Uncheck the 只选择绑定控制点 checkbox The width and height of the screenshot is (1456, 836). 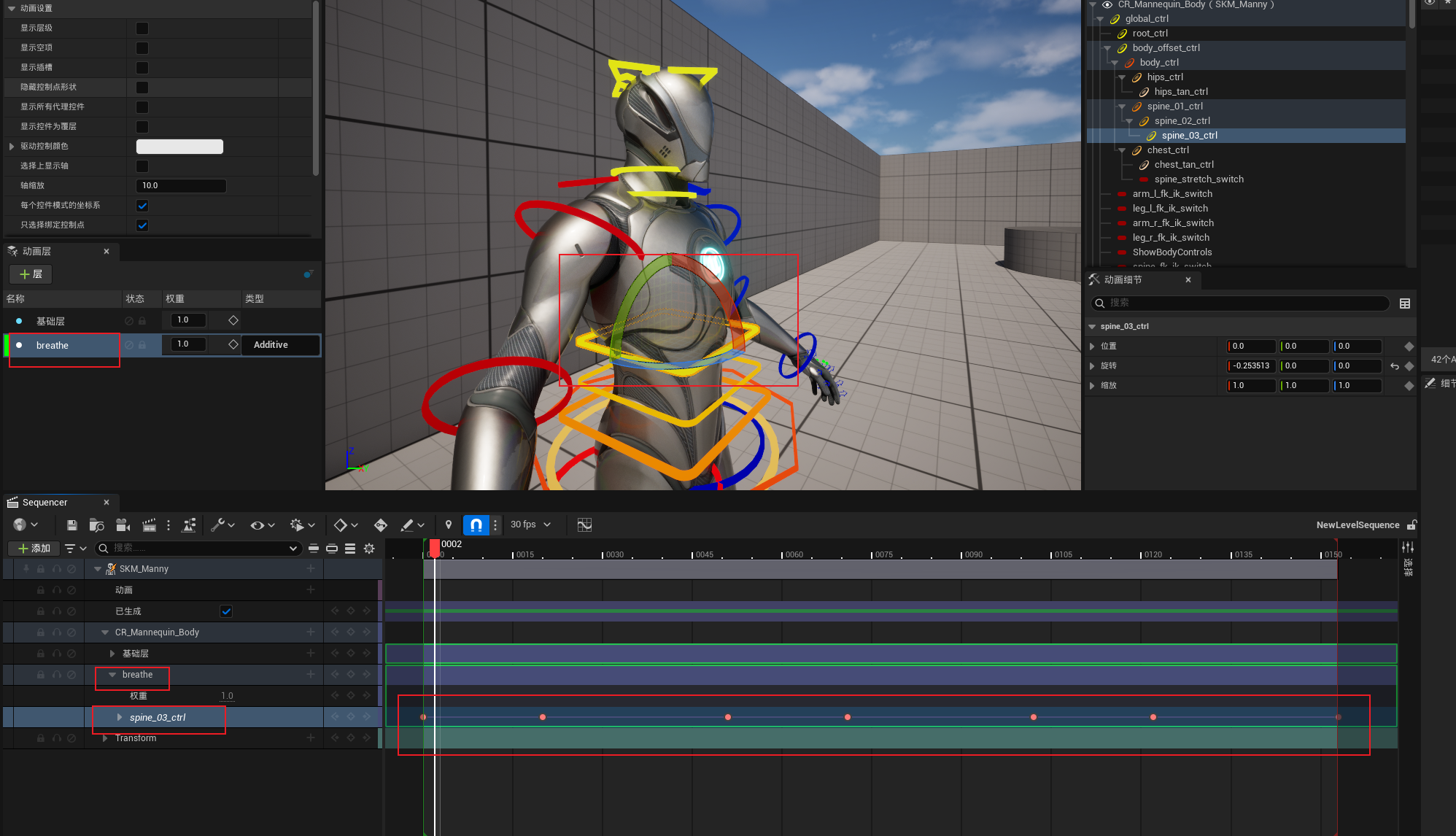(x=142, y=225)
